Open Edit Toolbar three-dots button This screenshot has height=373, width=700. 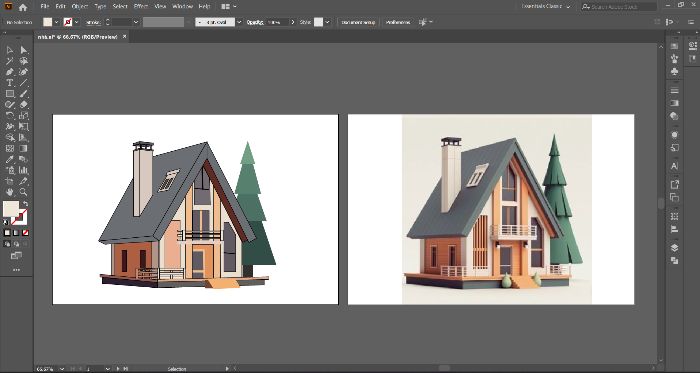17,270
